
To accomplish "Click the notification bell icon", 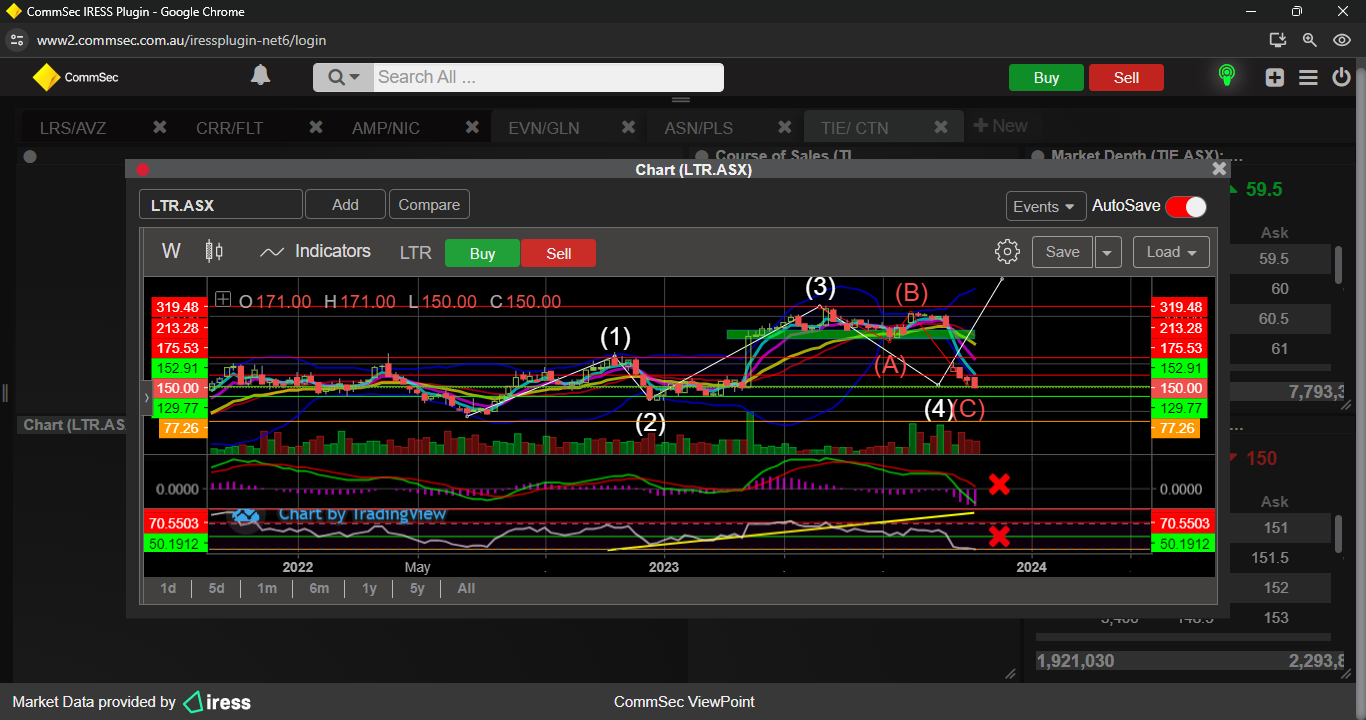I will click(x=260, y=76).
